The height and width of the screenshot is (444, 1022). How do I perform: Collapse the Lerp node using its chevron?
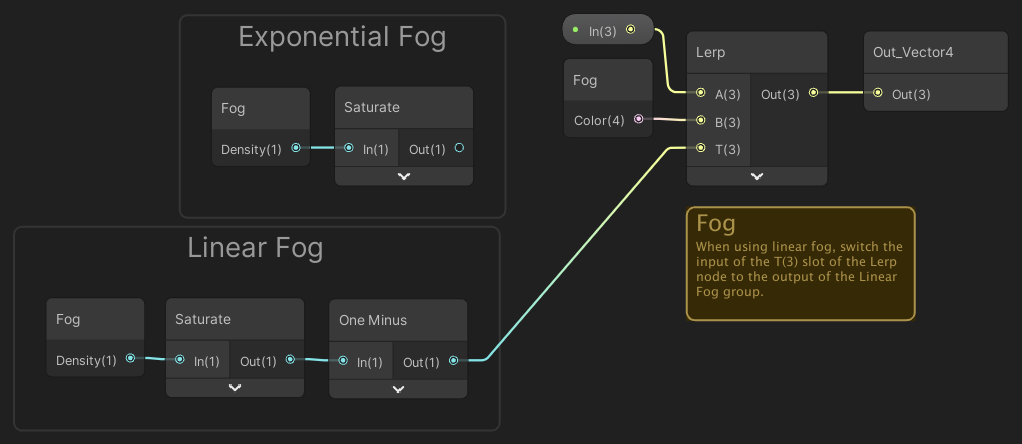pyautogui.click(x=757, y=175)
